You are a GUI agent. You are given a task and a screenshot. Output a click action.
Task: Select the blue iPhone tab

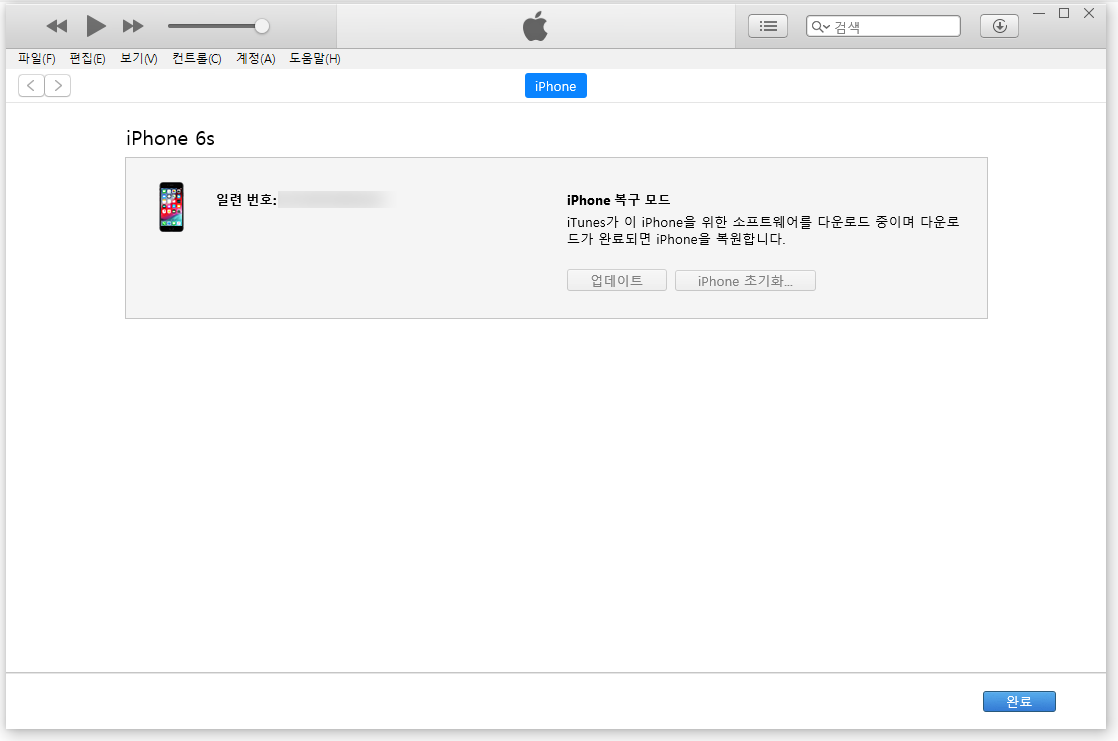click(x=555, y=86)
